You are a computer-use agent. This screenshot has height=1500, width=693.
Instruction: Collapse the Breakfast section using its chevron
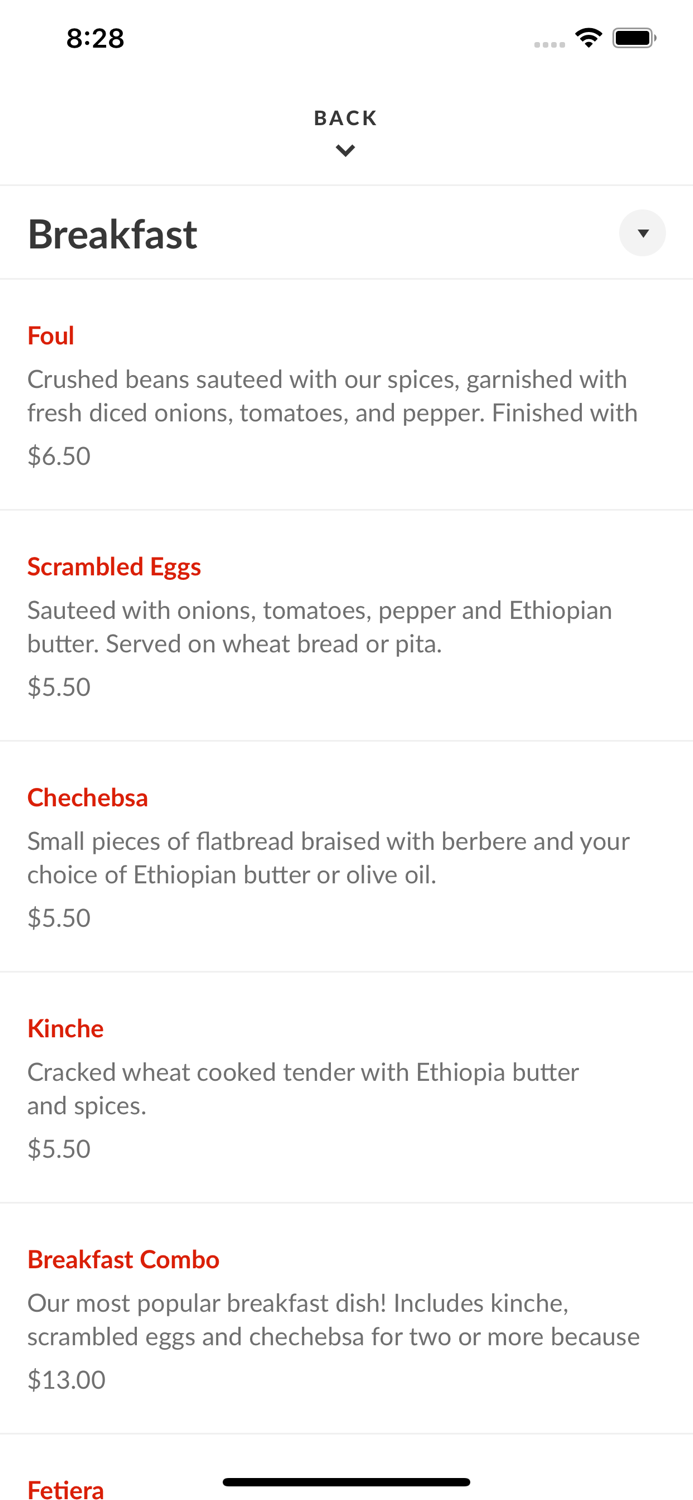[x=642, y=233]
